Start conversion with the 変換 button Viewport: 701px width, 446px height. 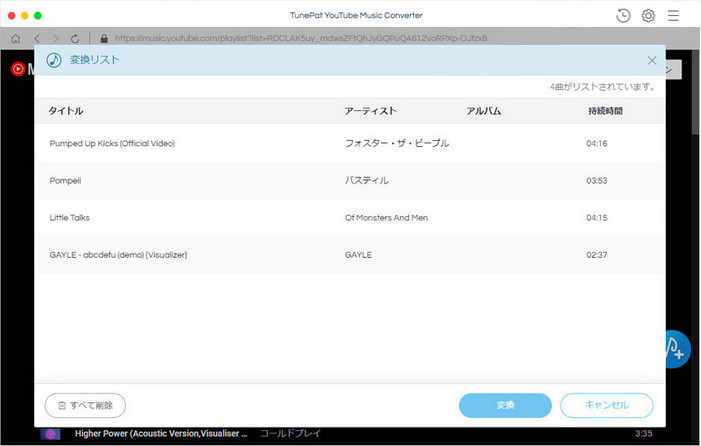click(x=505, y=405)
